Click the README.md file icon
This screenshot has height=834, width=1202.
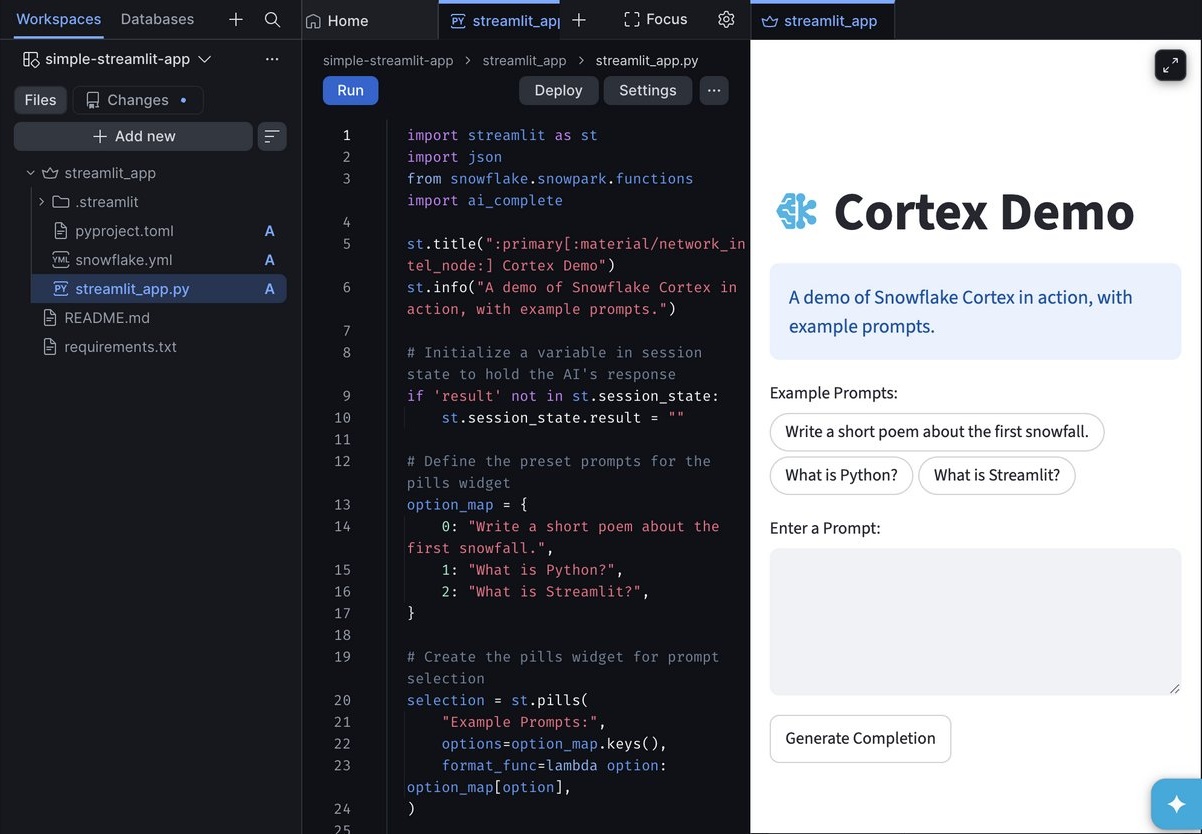pos(50,318)
